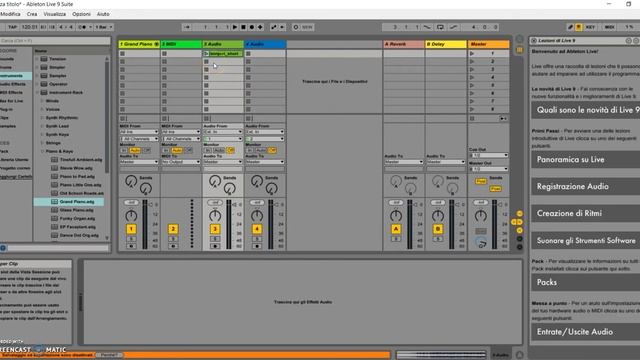Arm recording with the transport Record button

click(252, 27)
